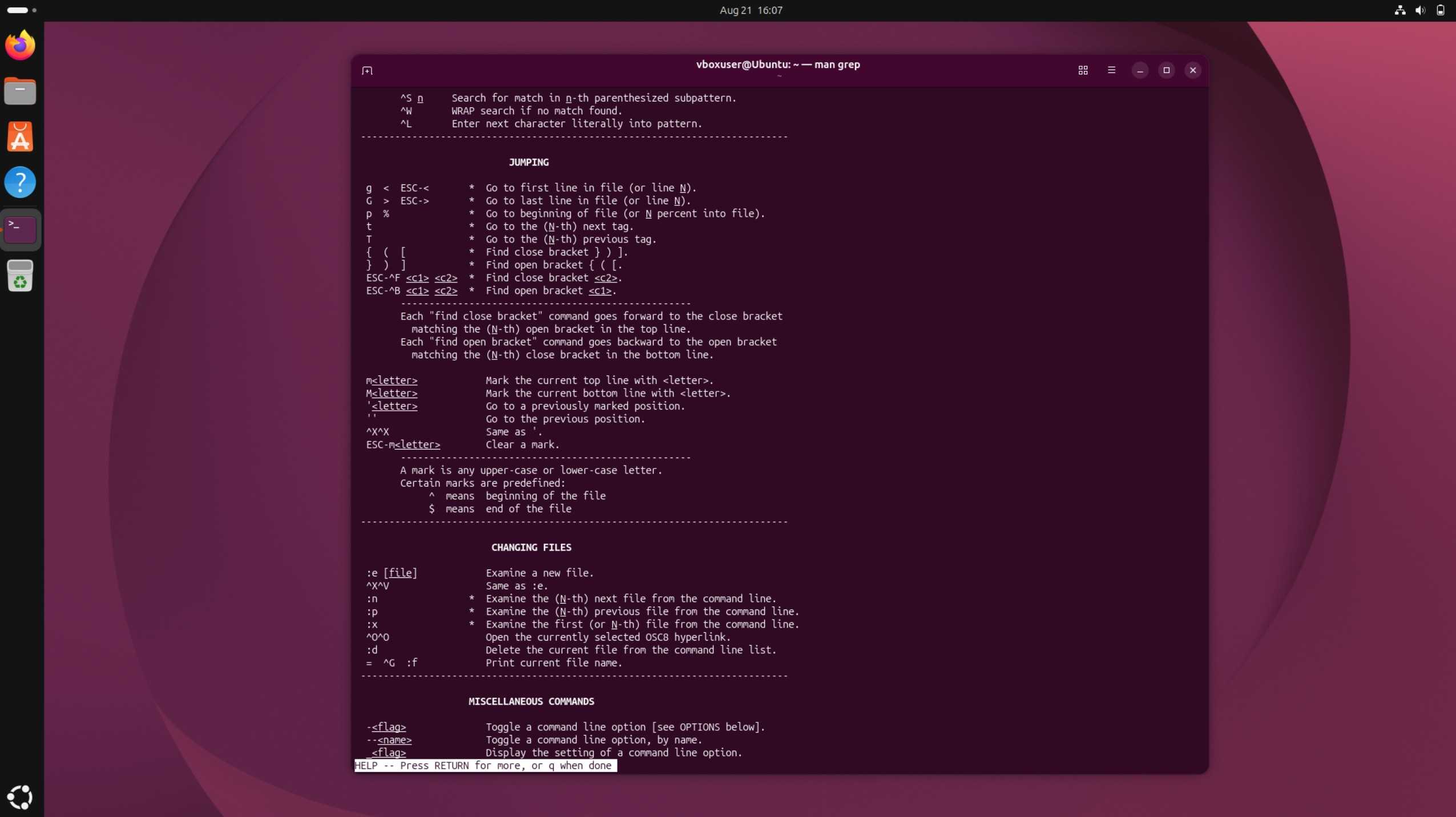Click 'Go to a previously marked position' text
Screen dimensions: 1456x817
click(585, 406)
